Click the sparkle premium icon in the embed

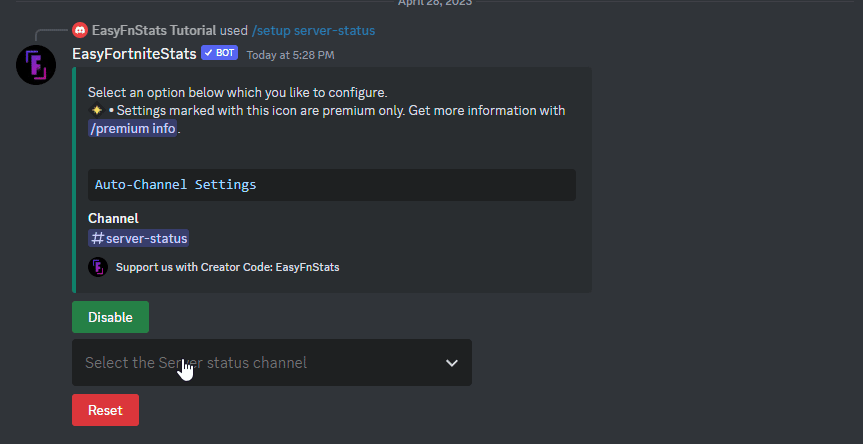96,111
